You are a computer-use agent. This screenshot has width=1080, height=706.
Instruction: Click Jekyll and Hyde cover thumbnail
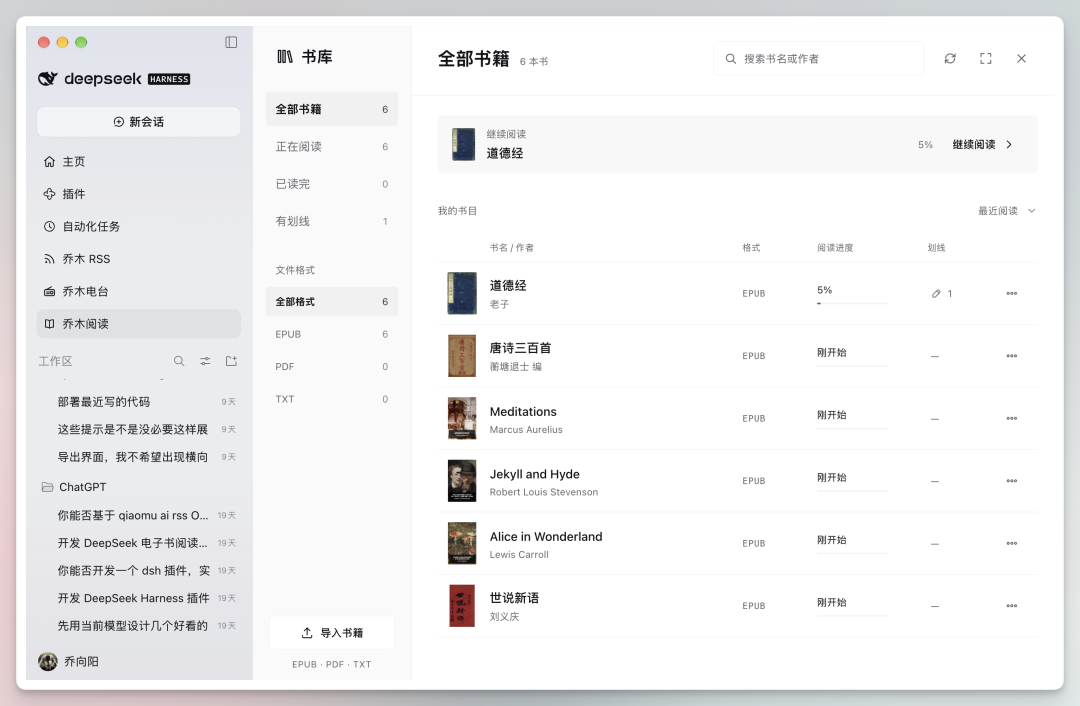462,481
